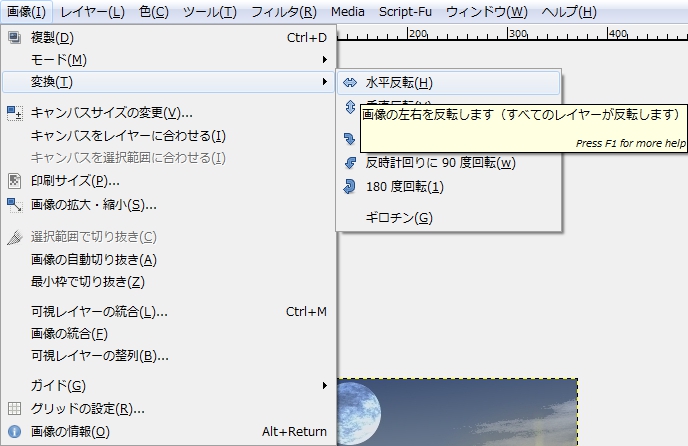Select 反時計回りに 90 度回転(W)

click(448, 163)
